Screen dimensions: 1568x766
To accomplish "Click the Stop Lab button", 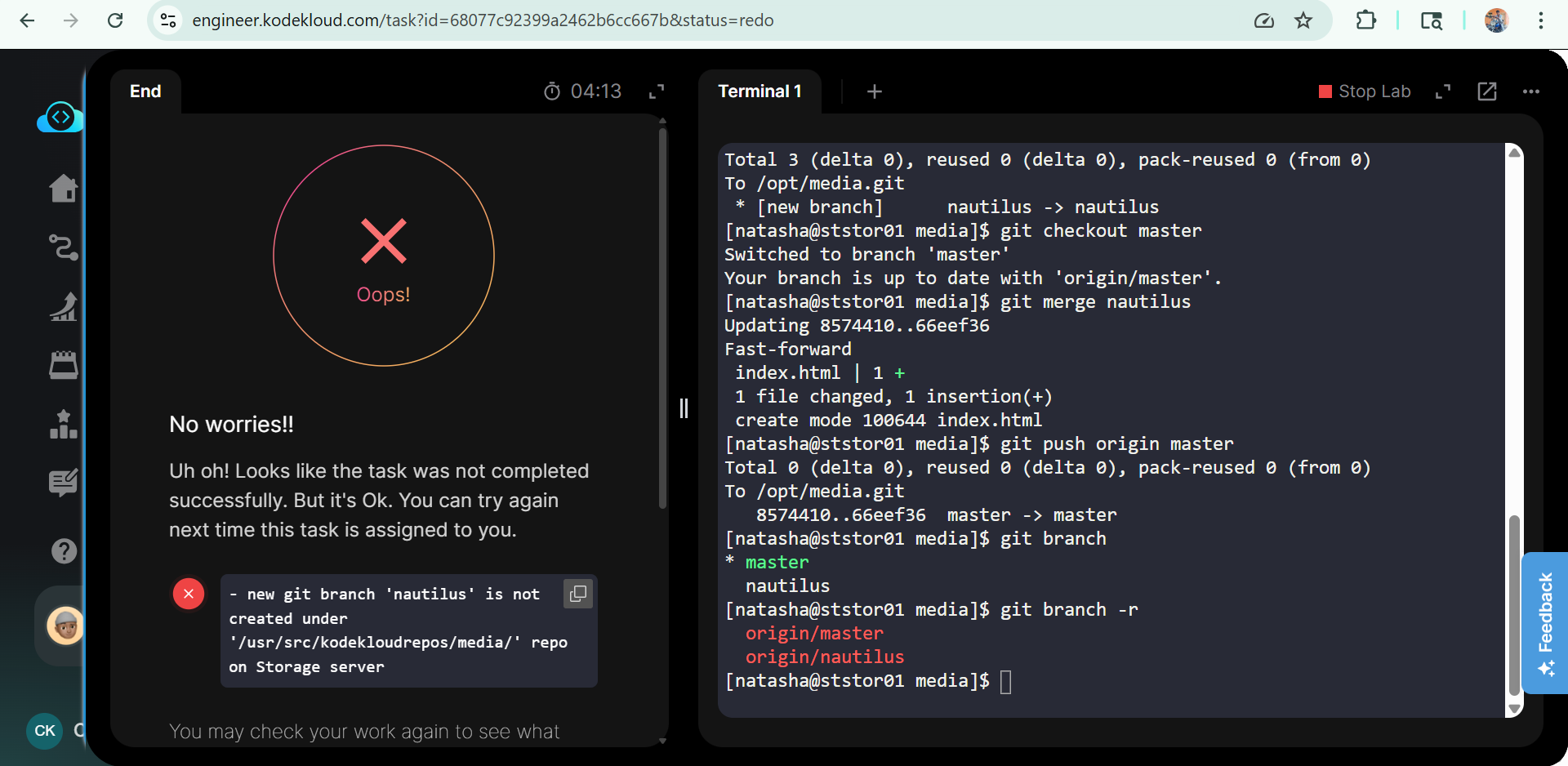I will point(1365,91).
